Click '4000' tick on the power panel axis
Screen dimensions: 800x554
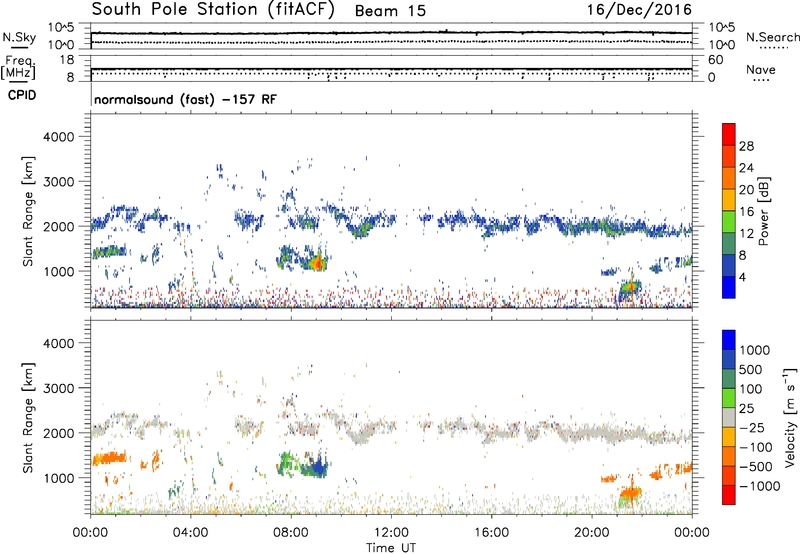[x=59, y=137]
